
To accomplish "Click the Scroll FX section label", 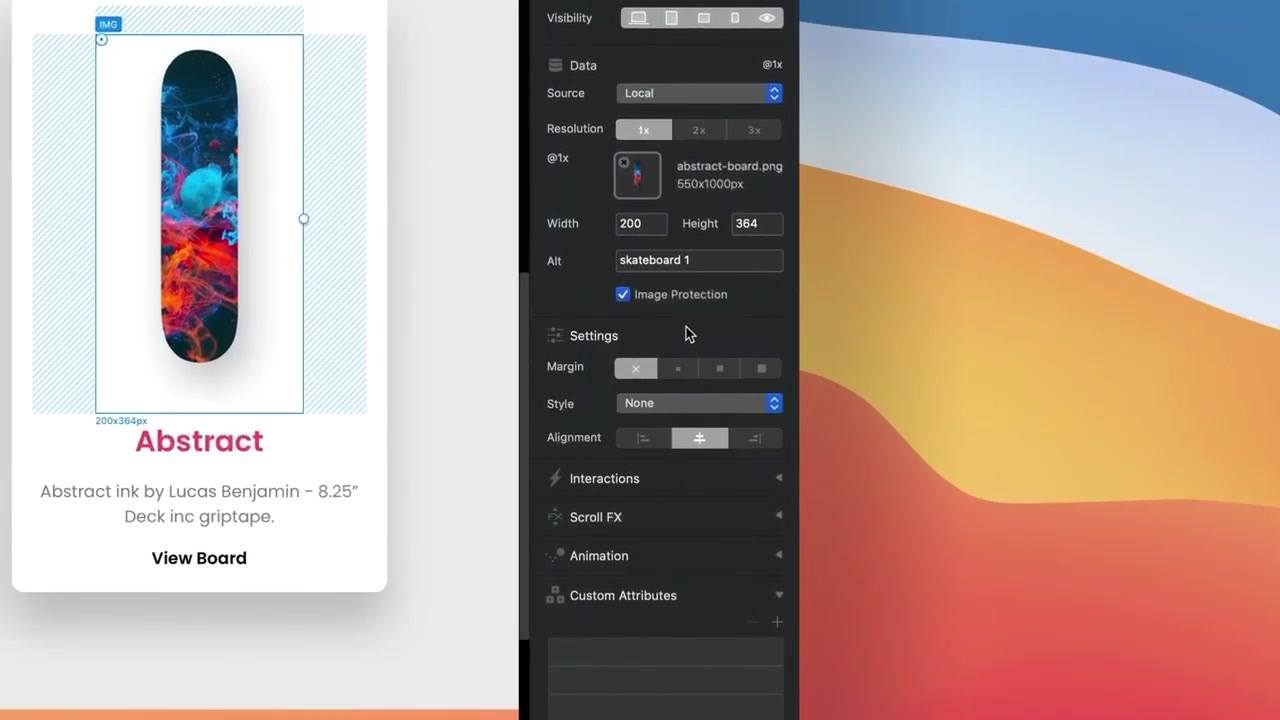I will (x=596, y=517).
